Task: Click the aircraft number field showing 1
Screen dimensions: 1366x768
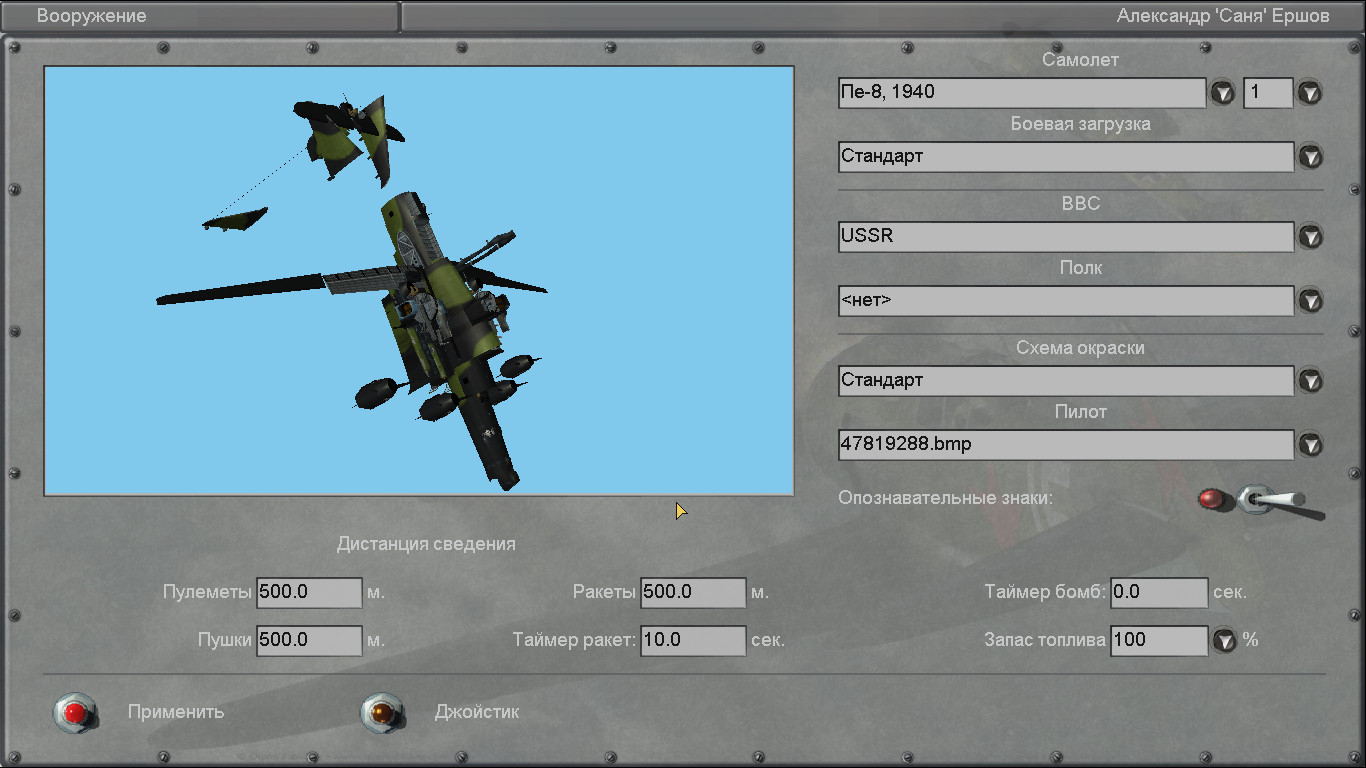Action: click(x=1268, y=93)
